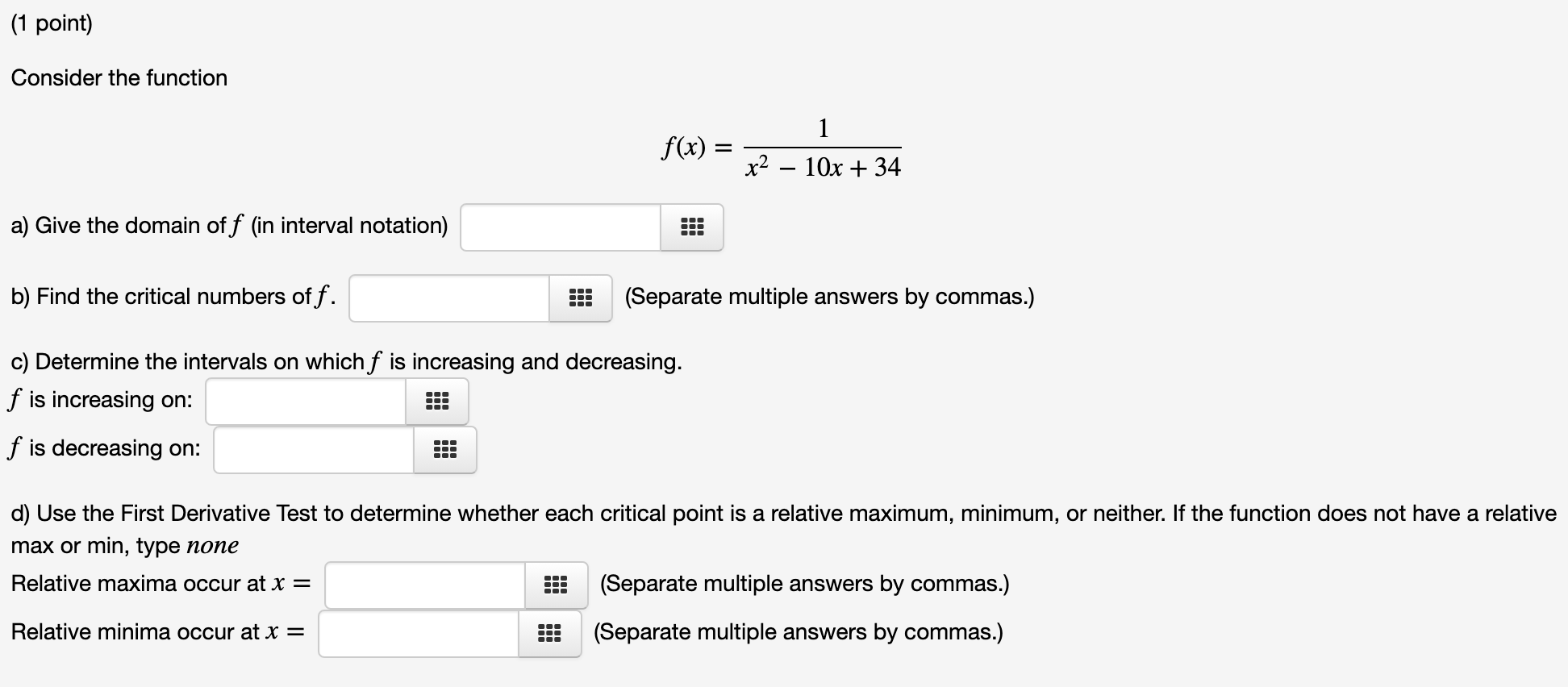
Task: Click inside the critical numbers answer field
Action: 449,298
